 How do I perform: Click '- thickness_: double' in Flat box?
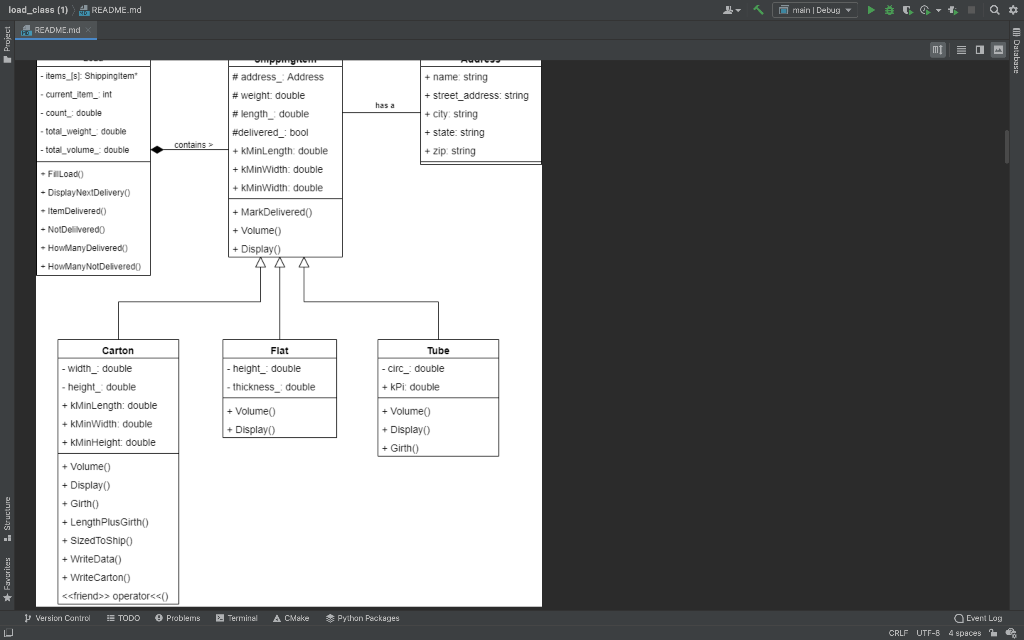point(271,387)
